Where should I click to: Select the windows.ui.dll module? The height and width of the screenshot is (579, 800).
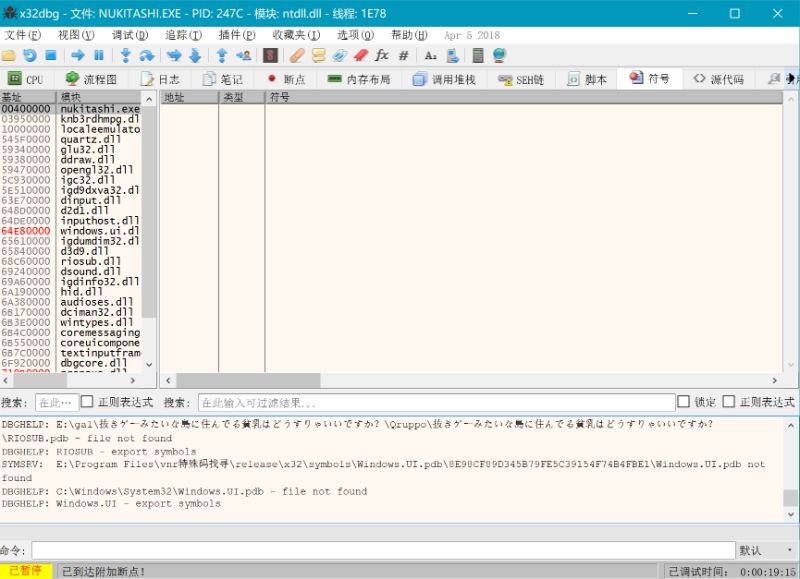pos(99,231)
